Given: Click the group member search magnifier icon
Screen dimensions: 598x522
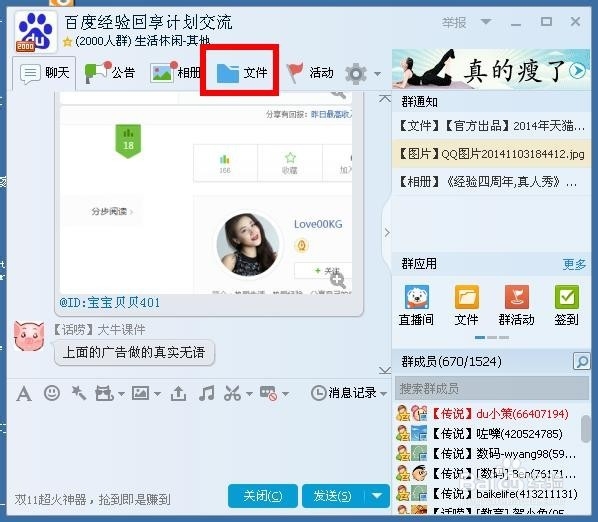Looking at the screenshot, I should (x=582, y=361).
